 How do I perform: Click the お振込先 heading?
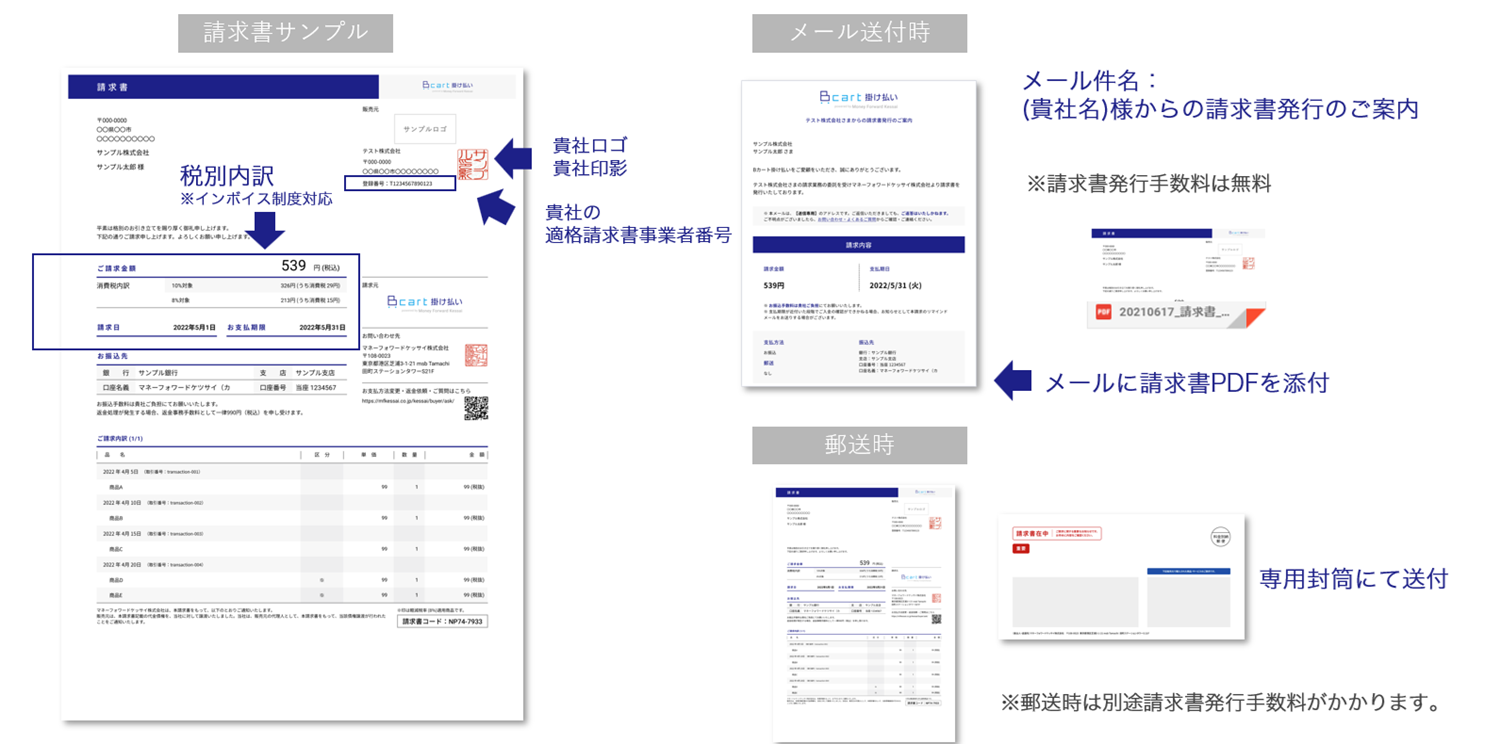pos(112,355)
